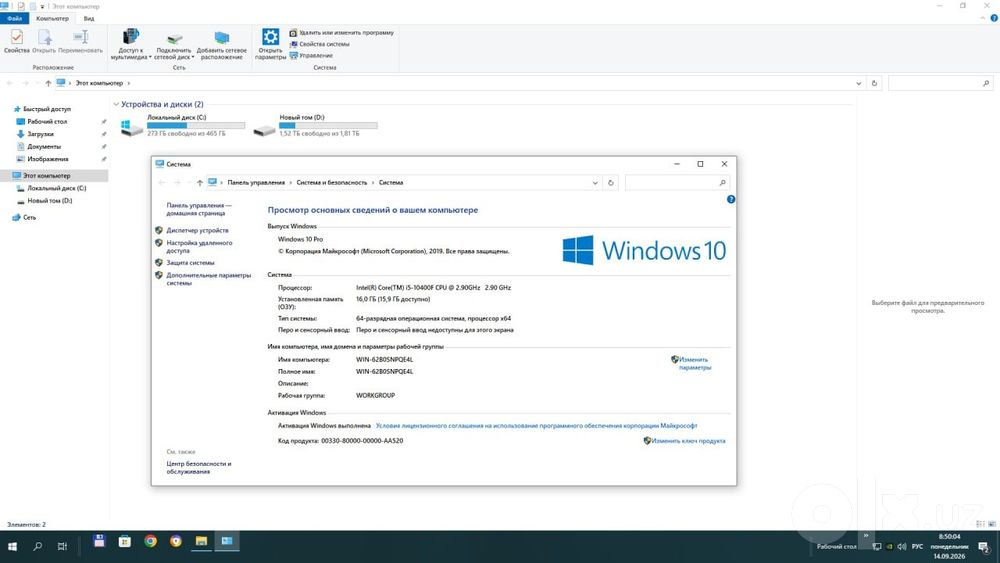Click Explorer's up-arrow navigation button
1000x563 pixels.
[48, 83]
